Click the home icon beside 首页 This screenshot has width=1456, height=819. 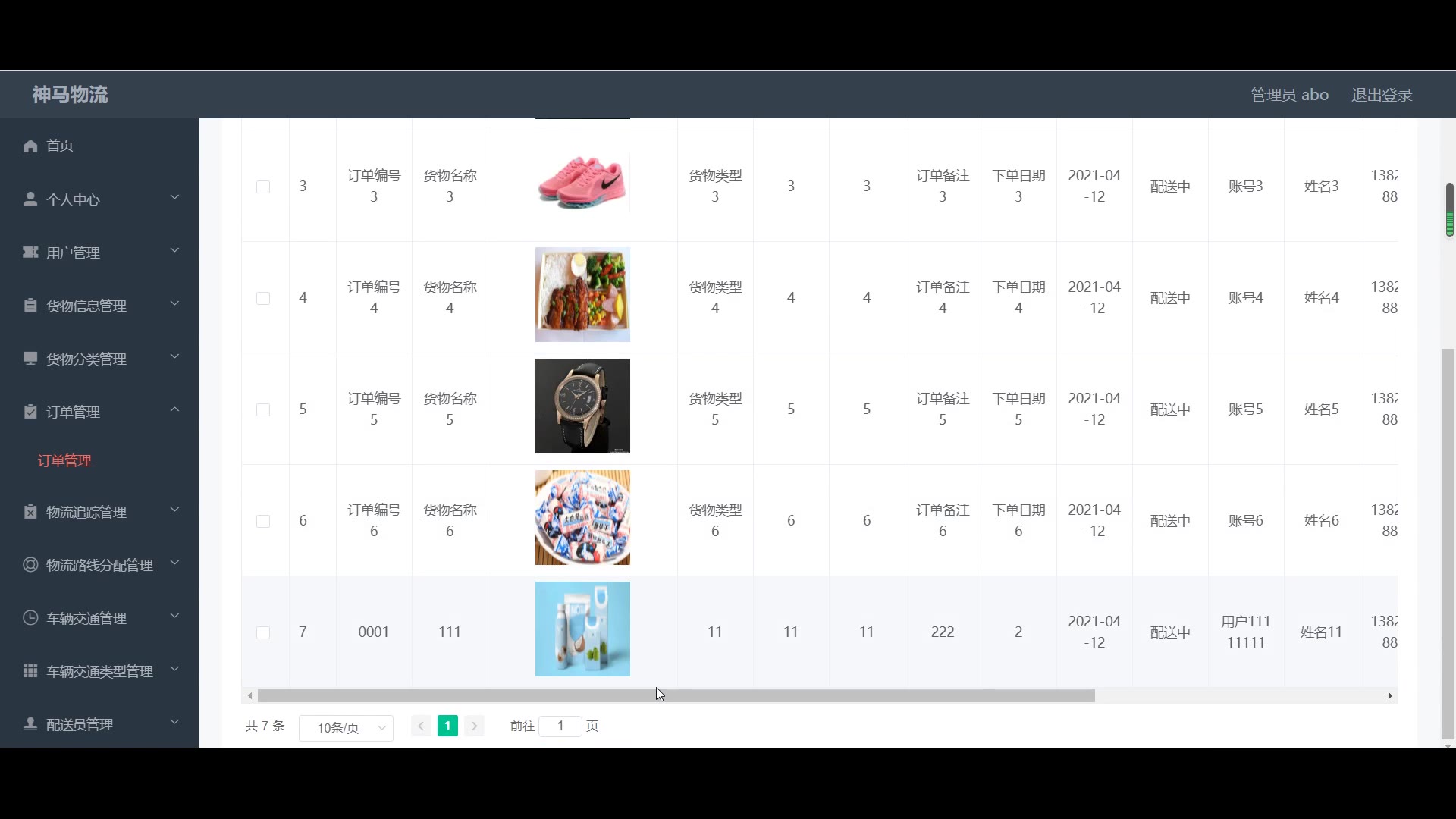(30, 146)
